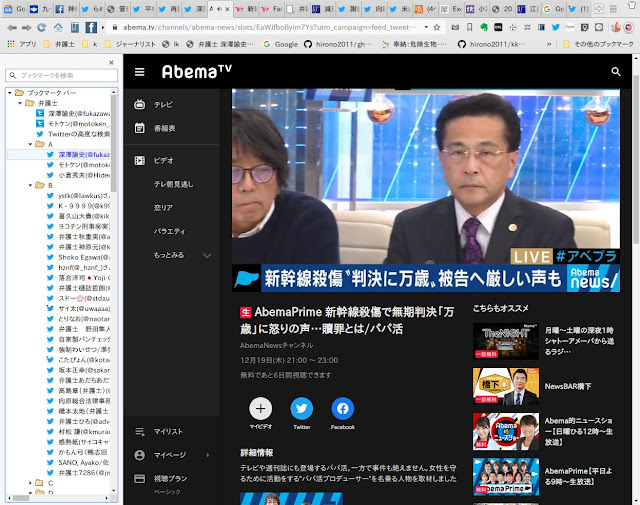
Task: Collapse 弁護士 folder in tree
Action: [x=20, y=103]
